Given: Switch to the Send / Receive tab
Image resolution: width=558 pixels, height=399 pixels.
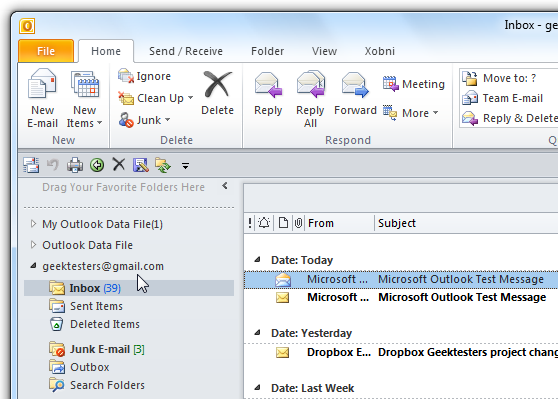Looking at the screenshot, I should [186, 51].
